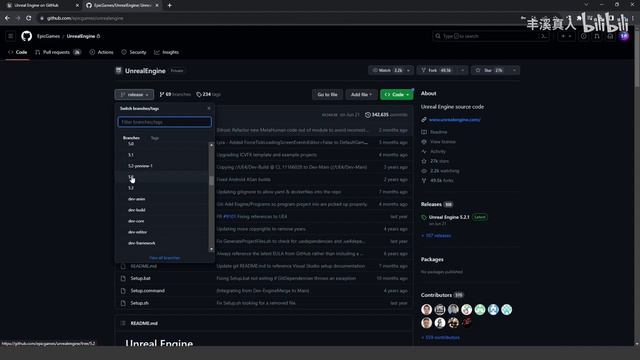Open the 49.5k forks link

point(442,180)
